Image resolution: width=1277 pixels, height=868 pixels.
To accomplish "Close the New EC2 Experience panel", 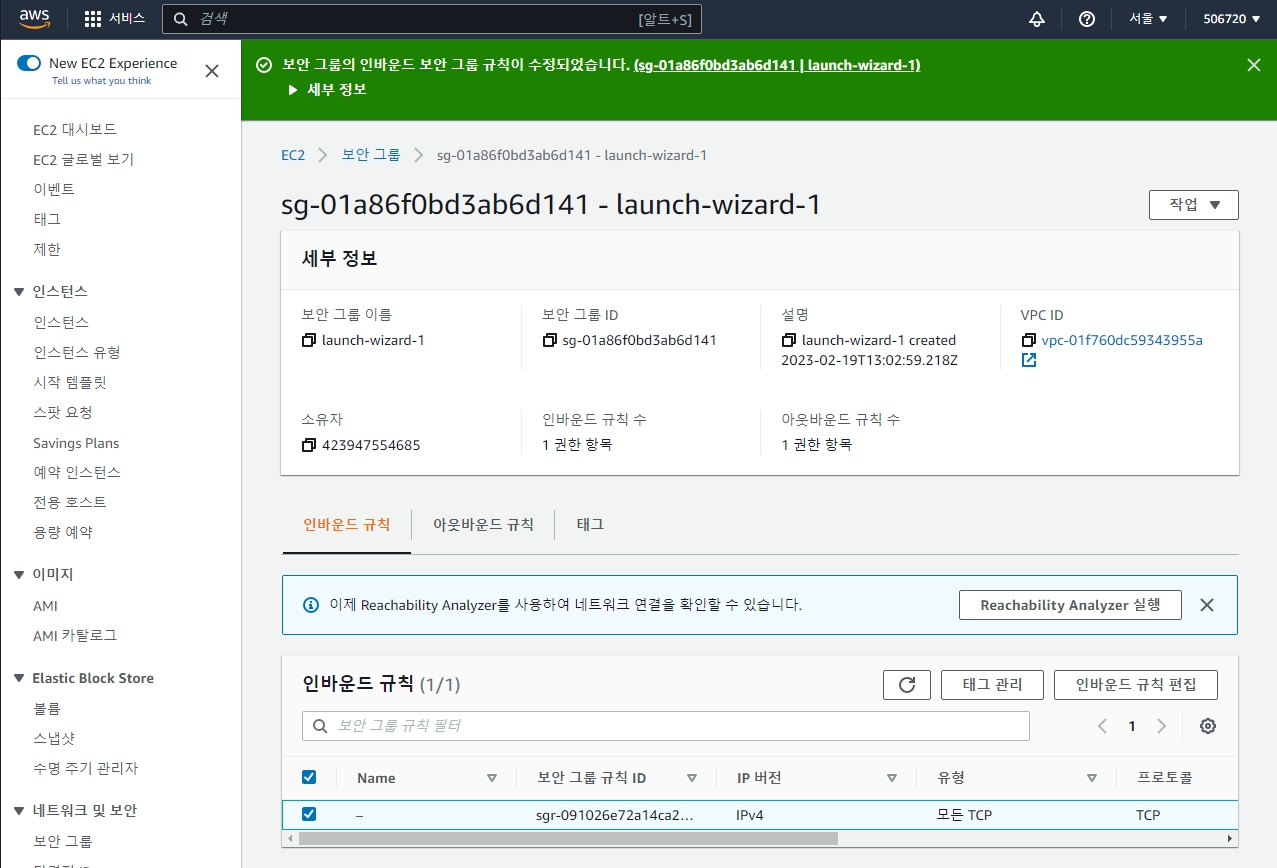I will point(212,71).
